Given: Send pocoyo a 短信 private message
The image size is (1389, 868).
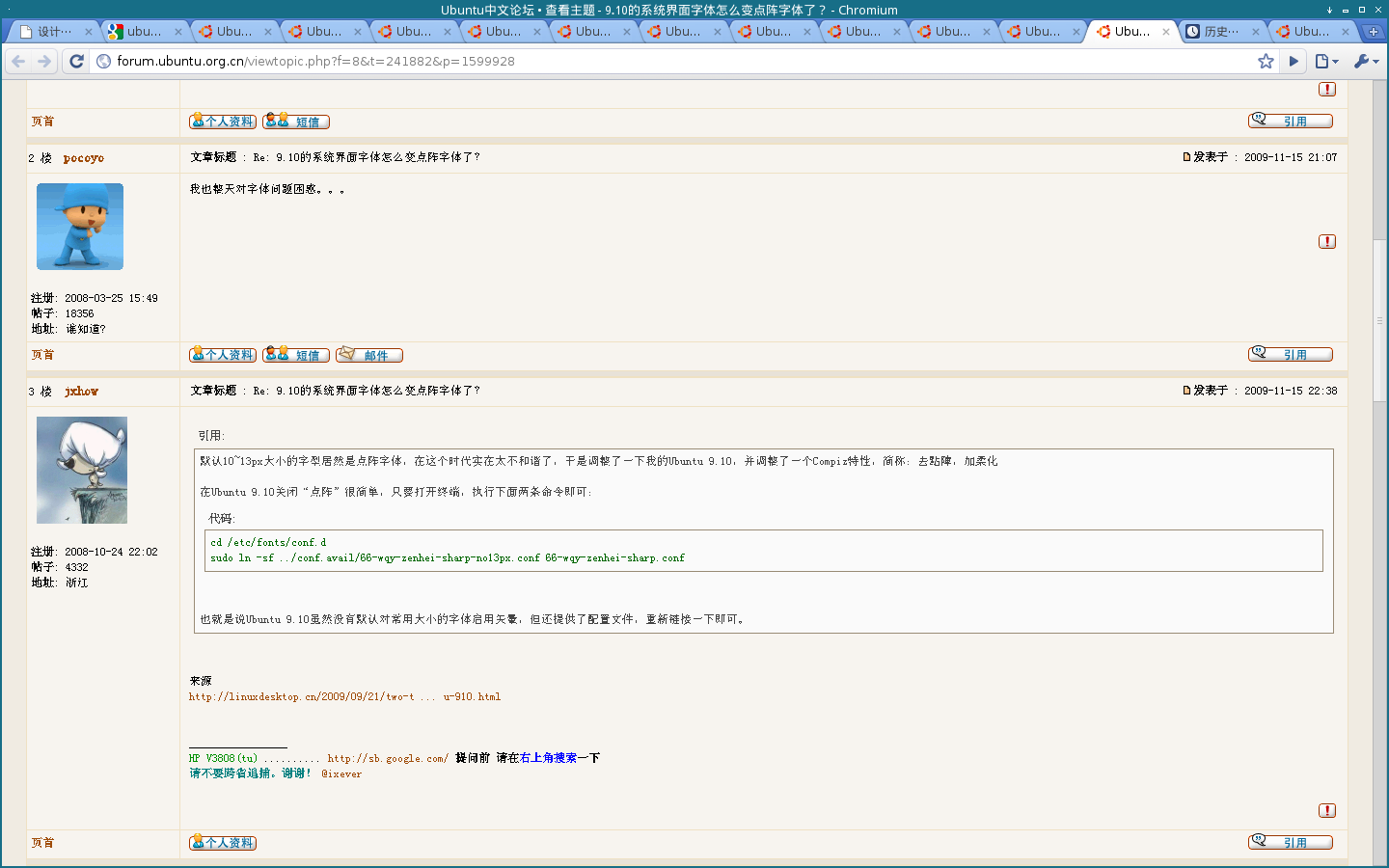Looking at the screenshot, I should [296, 355].
